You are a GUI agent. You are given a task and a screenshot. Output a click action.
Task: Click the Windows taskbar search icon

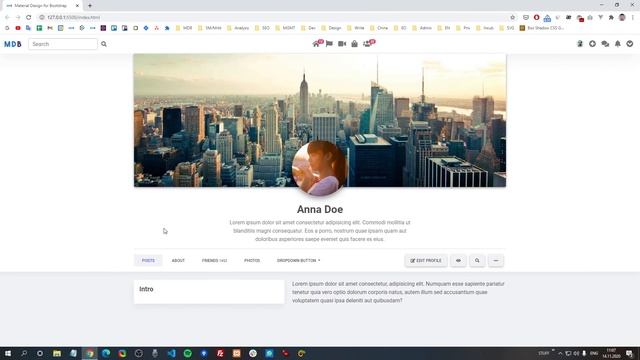click(x=24, y=353)
